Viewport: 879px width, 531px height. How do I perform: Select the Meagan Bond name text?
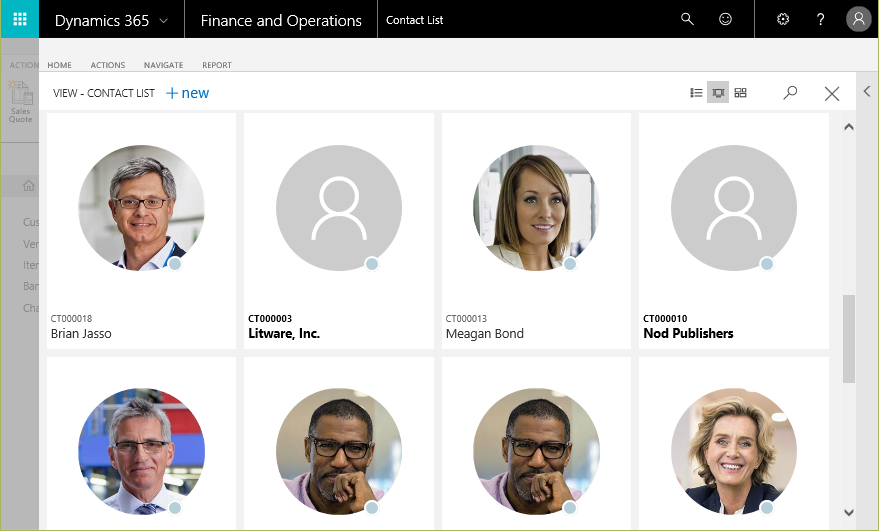click(x=484, y=334)
